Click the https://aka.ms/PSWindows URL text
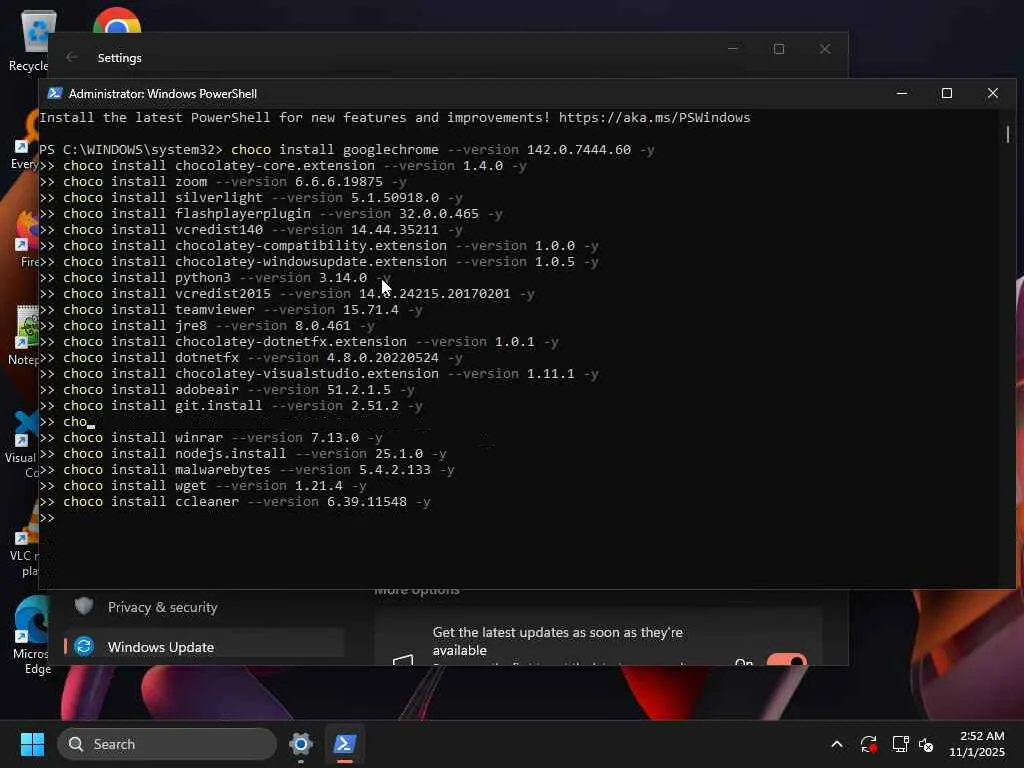1024x768 pixels. [654, 118]
